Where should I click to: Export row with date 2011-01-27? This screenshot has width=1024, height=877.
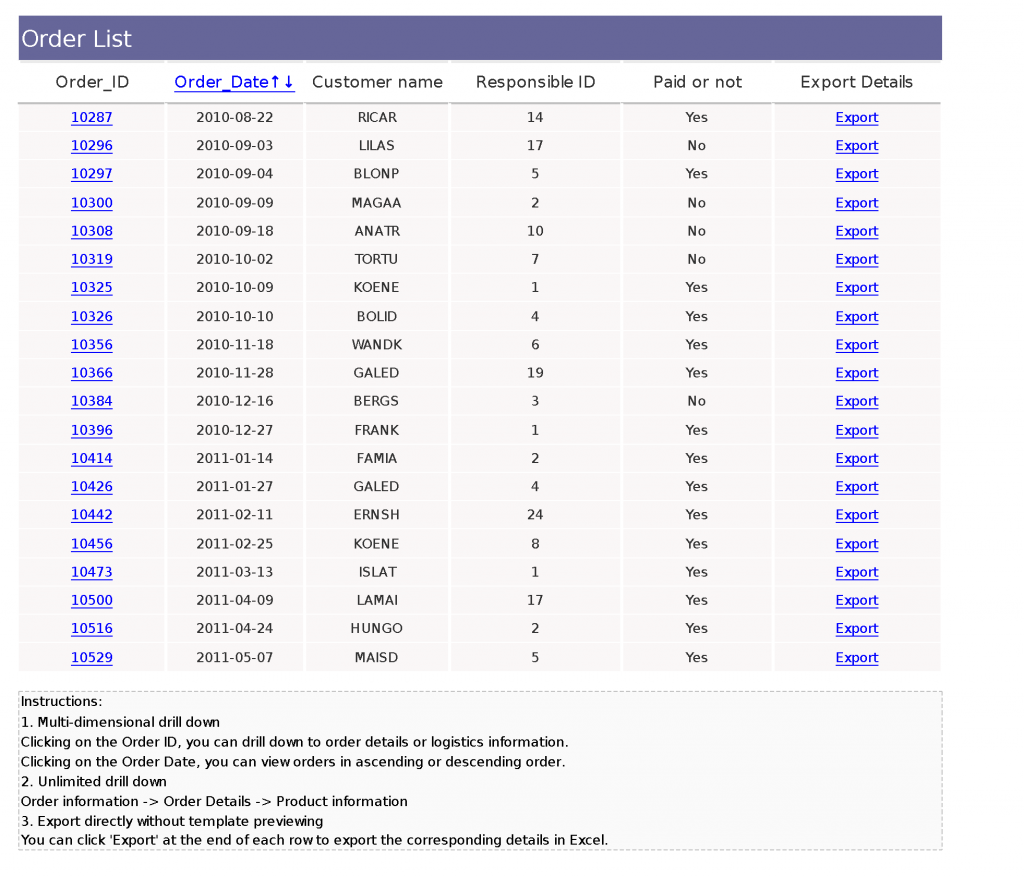(857, 486)
